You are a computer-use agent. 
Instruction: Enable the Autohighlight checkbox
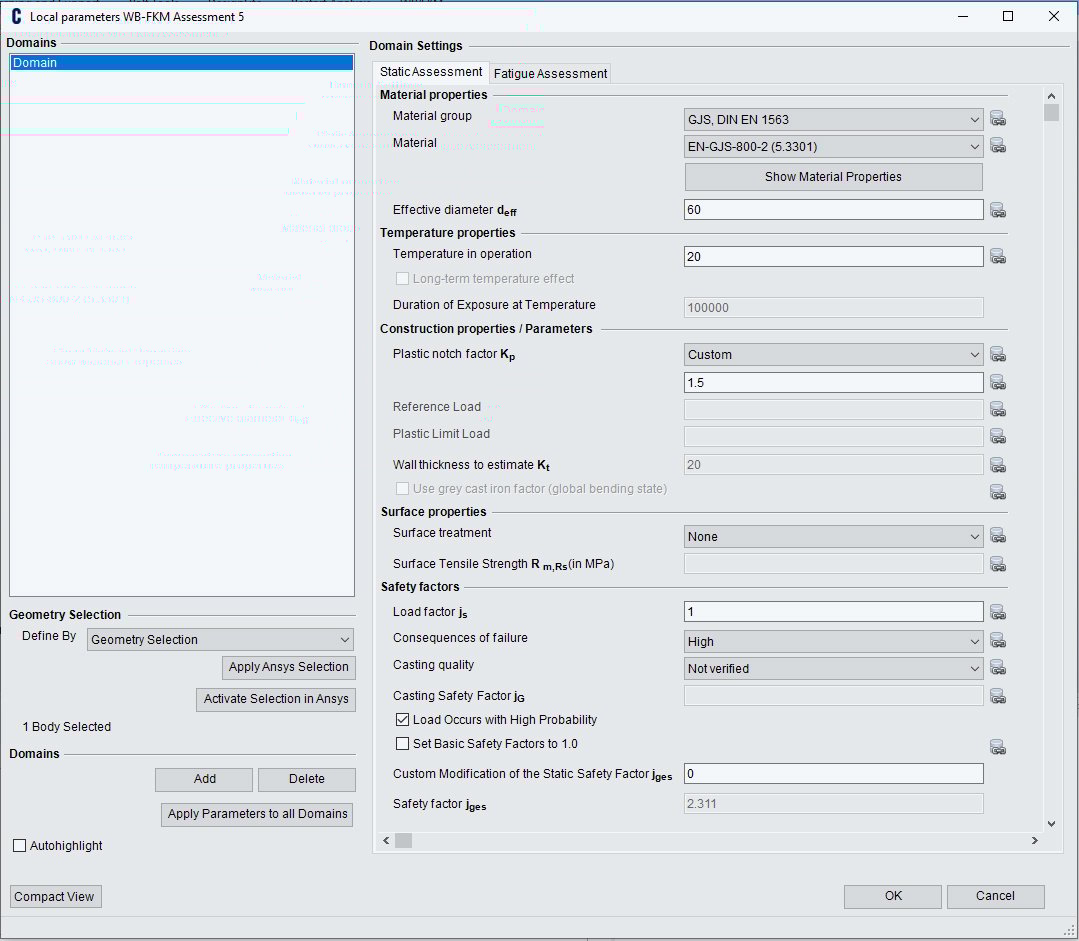[x=19, y=845]
